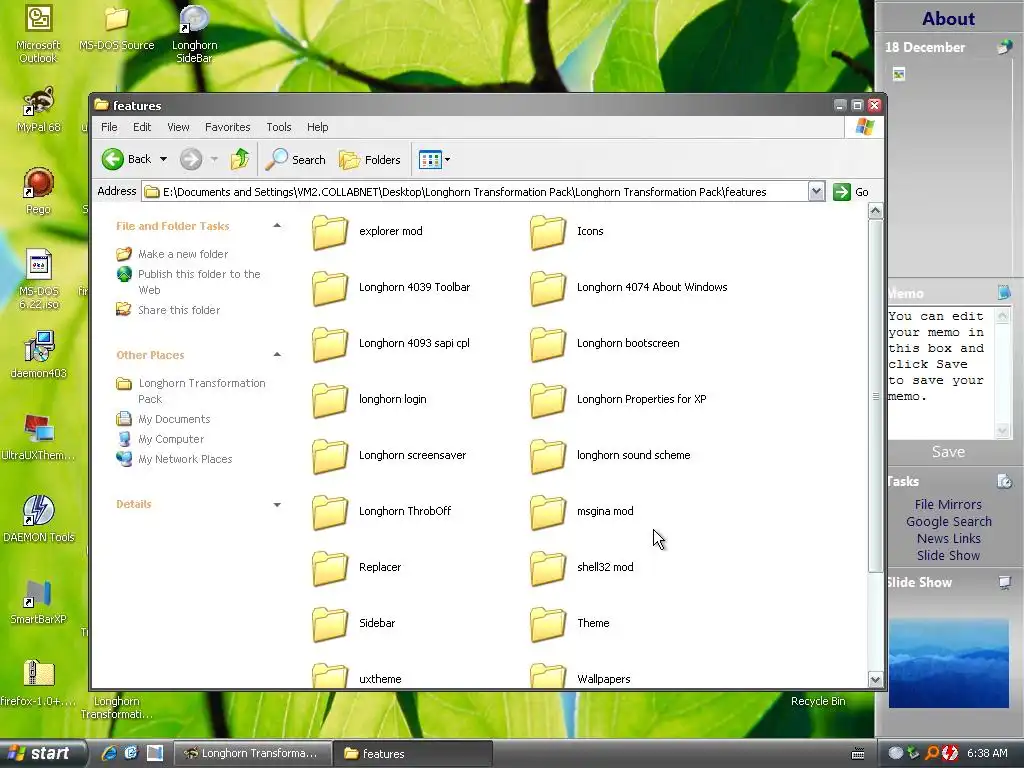
Task: Click the Slide Show panel header icon
Action: pos(1004,582)
